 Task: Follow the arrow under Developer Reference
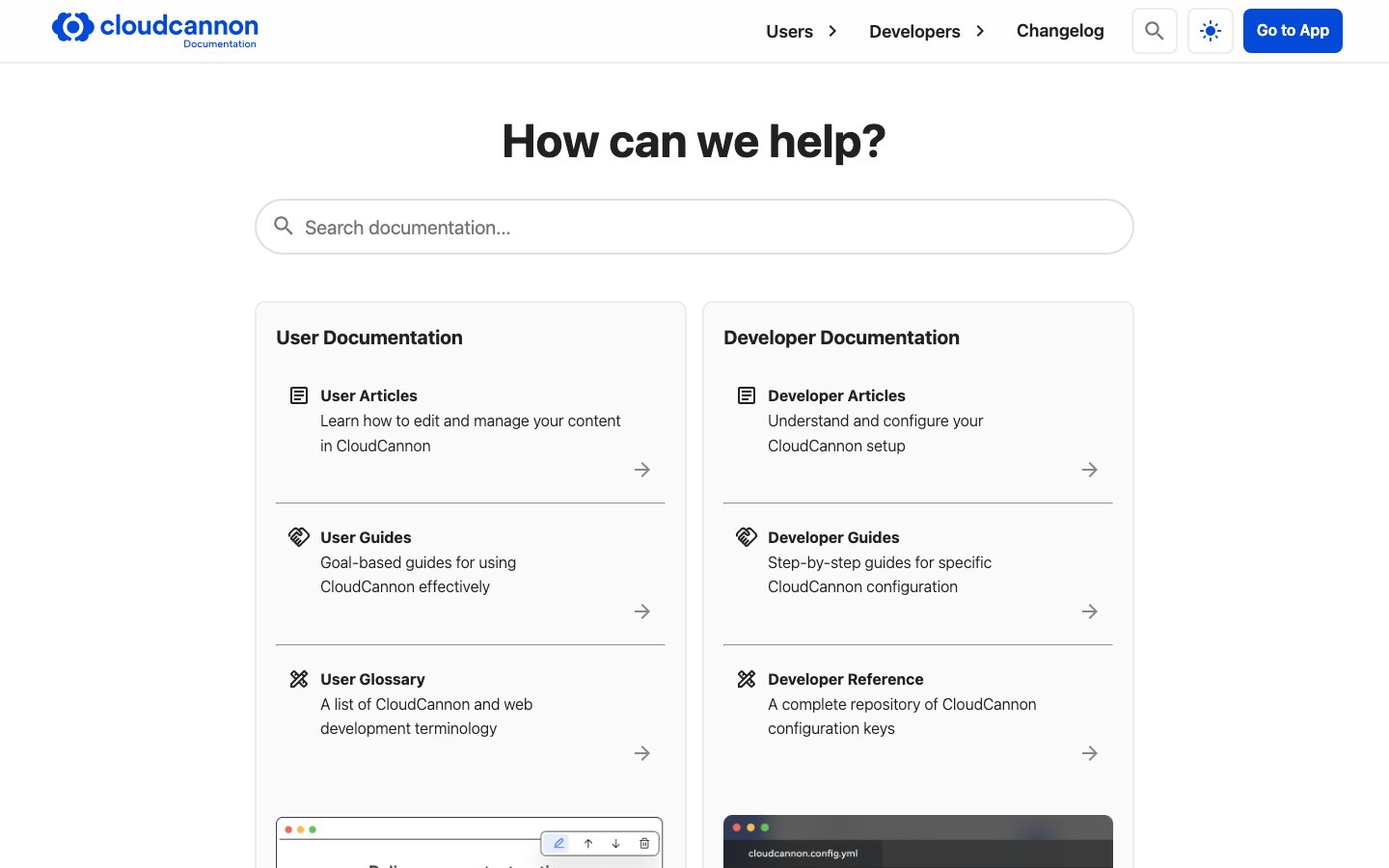coord(1090,753)
